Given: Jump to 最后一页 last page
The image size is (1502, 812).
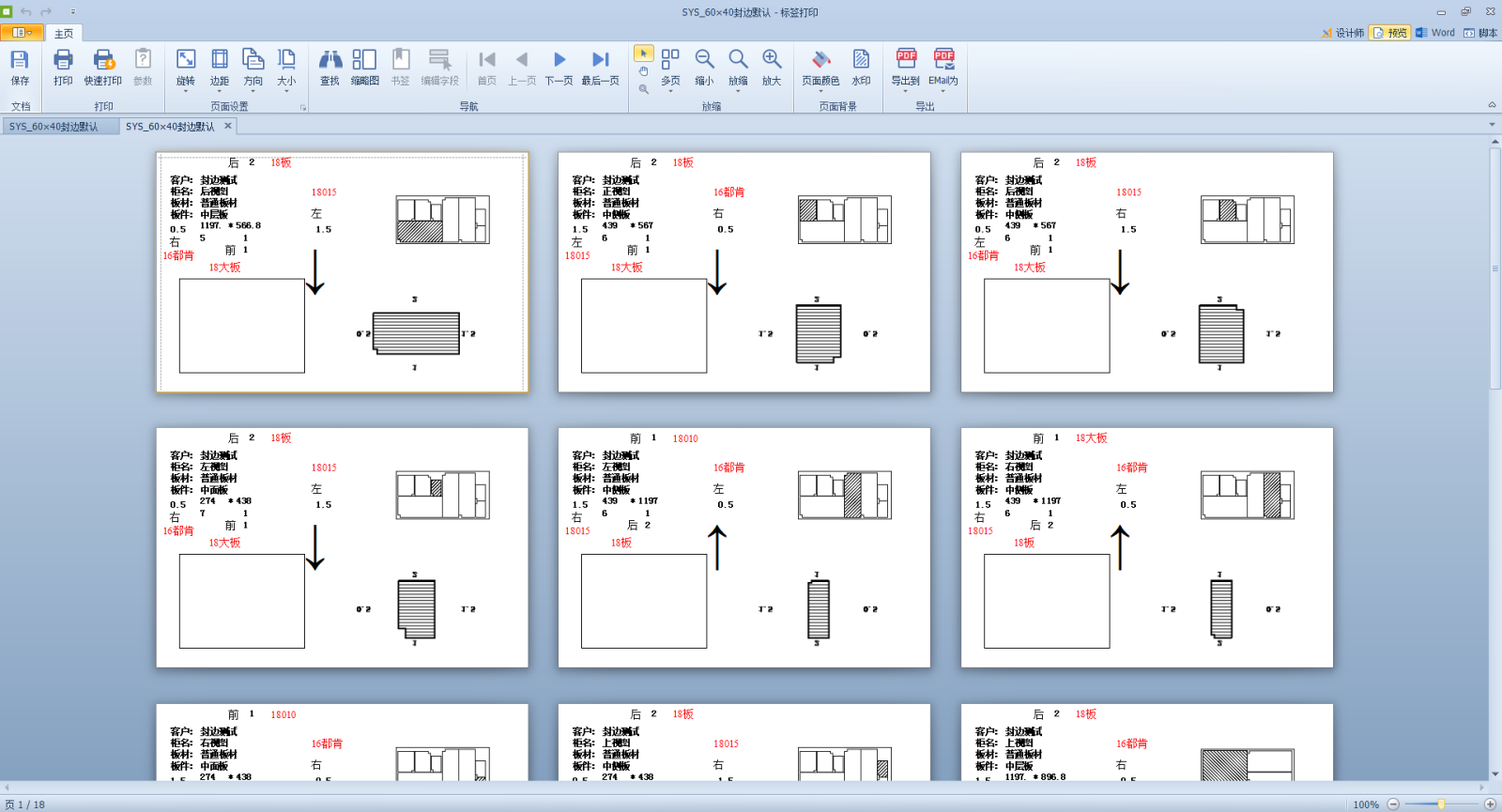Looking at the screenshot, I should coord(600,67).
